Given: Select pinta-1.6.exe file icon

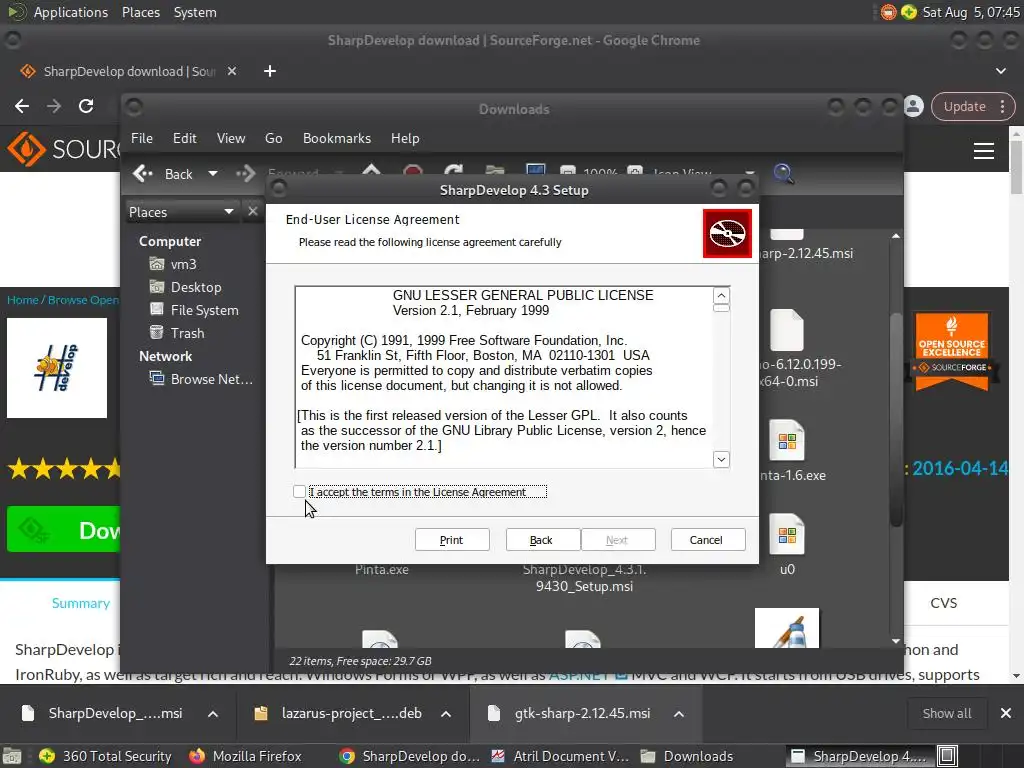Looking at the screenshot, I should coord(787,441).
